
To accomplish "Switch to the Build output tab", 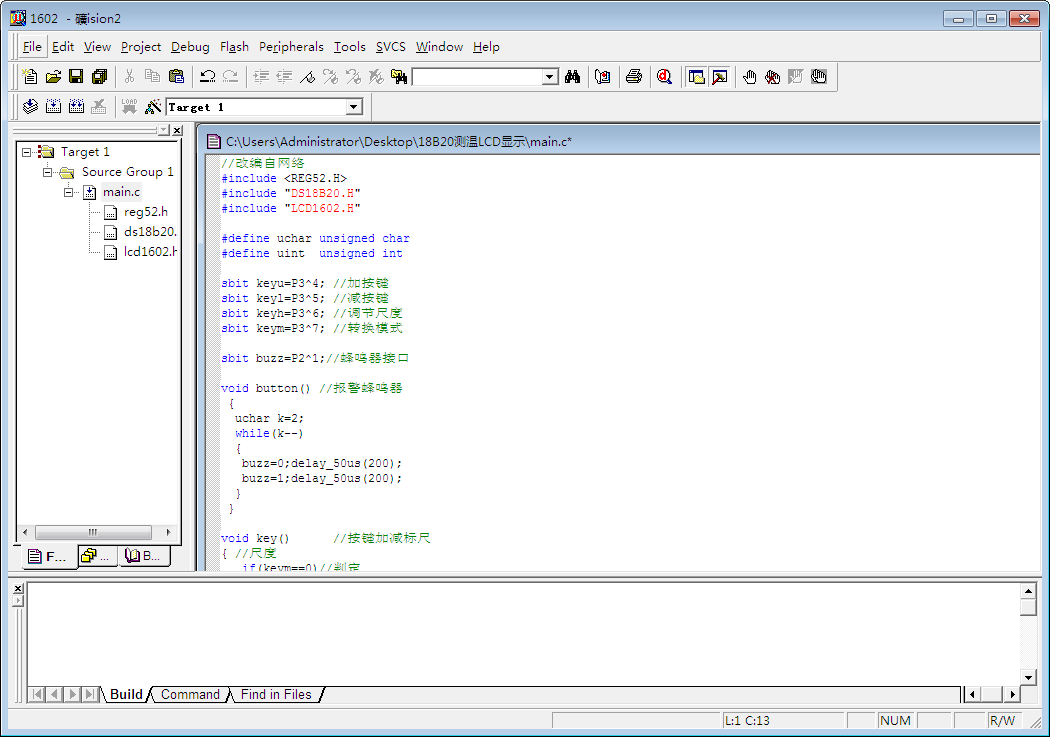I will coord(126,694).
